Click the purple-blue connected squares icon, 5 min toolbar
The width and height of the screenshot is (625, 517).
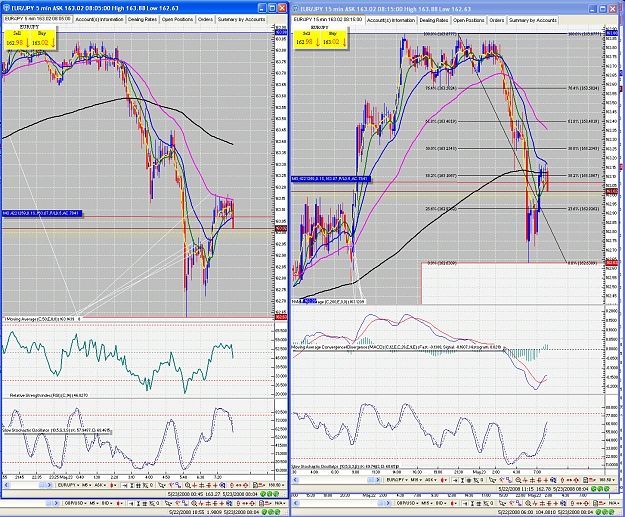click(x=179, y=485)
